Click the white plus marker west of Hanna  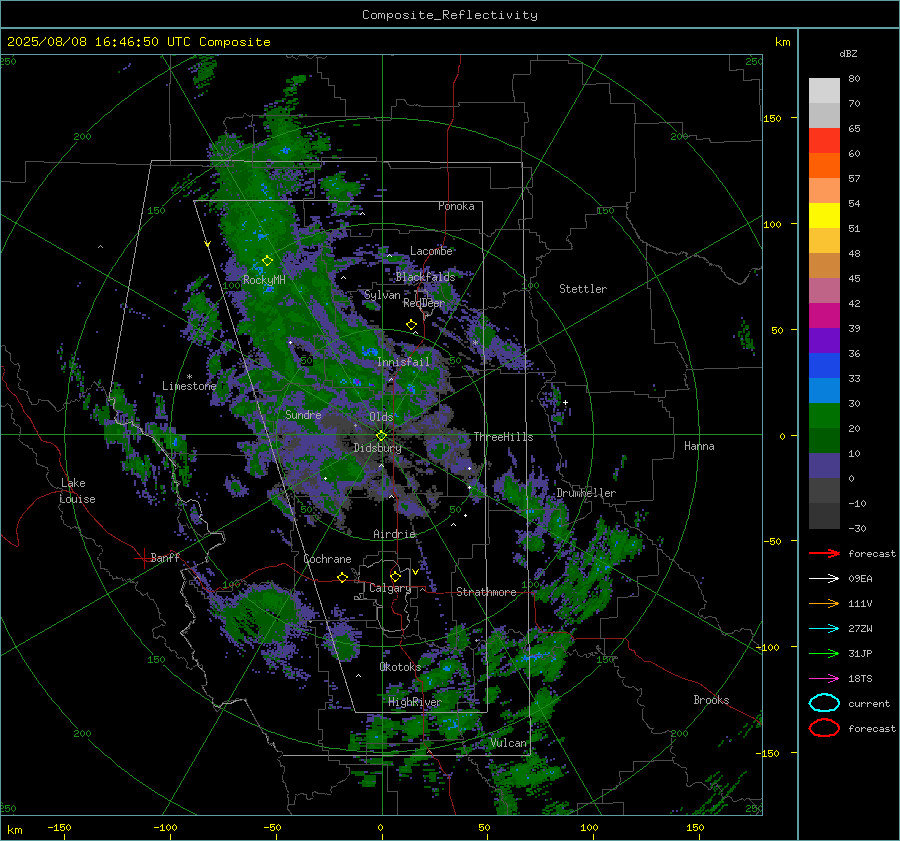(x=565, y=402)
